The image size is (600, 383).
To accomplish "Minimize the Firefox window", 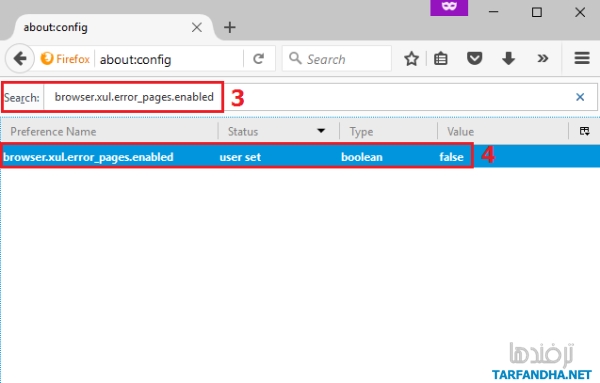I will 494,12.
